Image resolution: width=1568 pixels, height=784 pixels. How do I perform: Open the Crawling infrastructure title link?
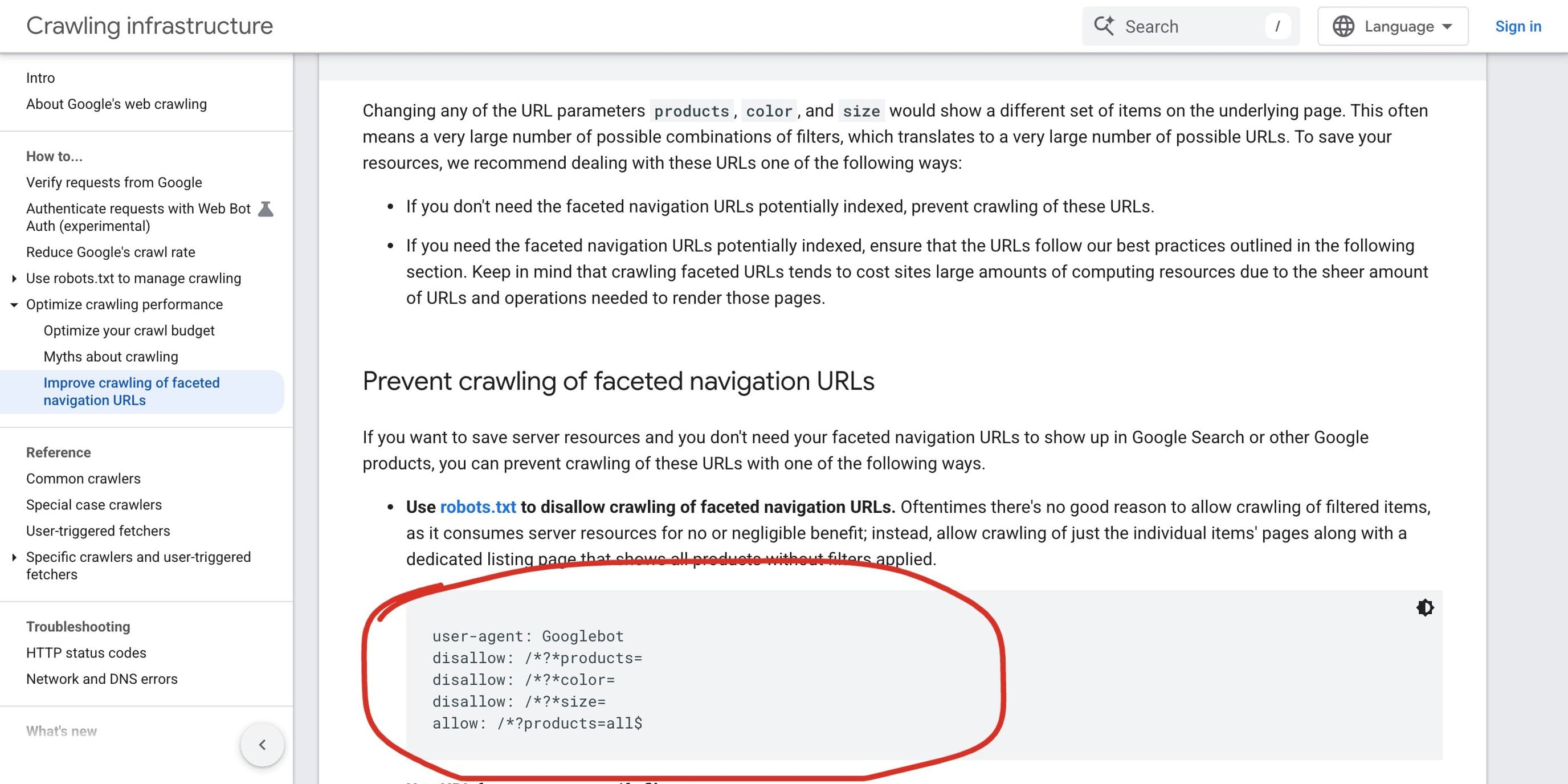point(150,26)
